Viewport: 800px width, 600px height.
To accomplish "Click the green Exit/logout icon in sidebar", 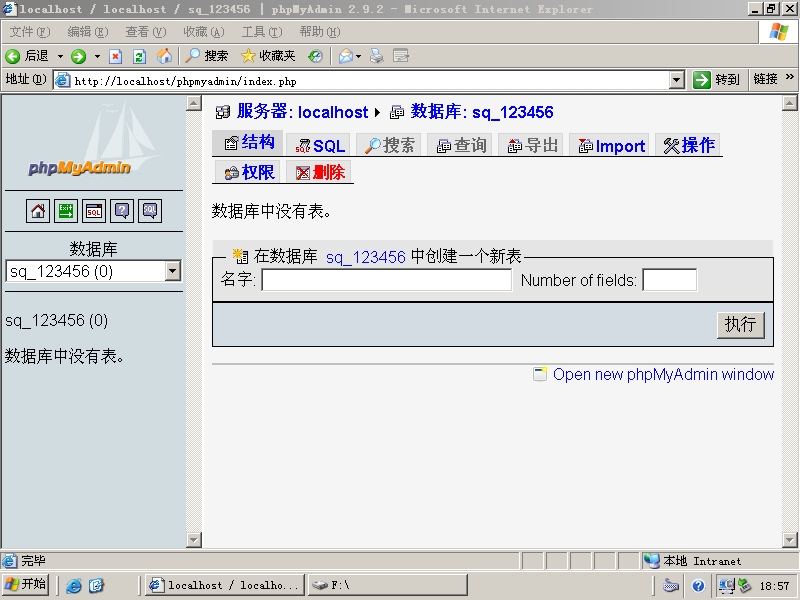I will tap(66, 211).
